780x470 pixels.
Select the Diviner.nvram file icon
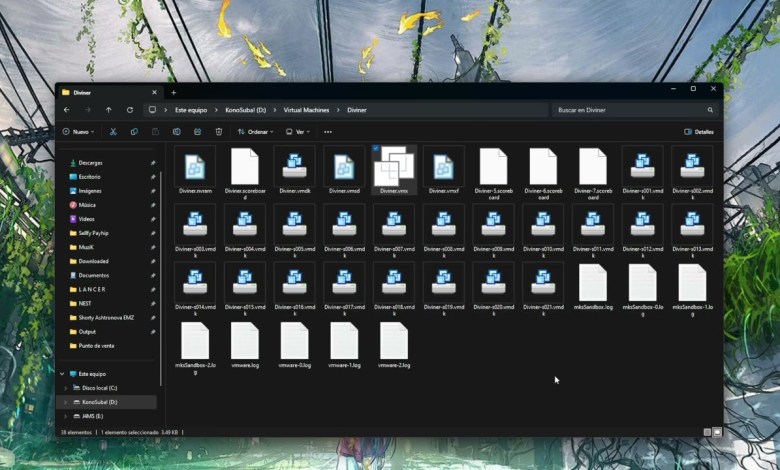coord(195,167)
